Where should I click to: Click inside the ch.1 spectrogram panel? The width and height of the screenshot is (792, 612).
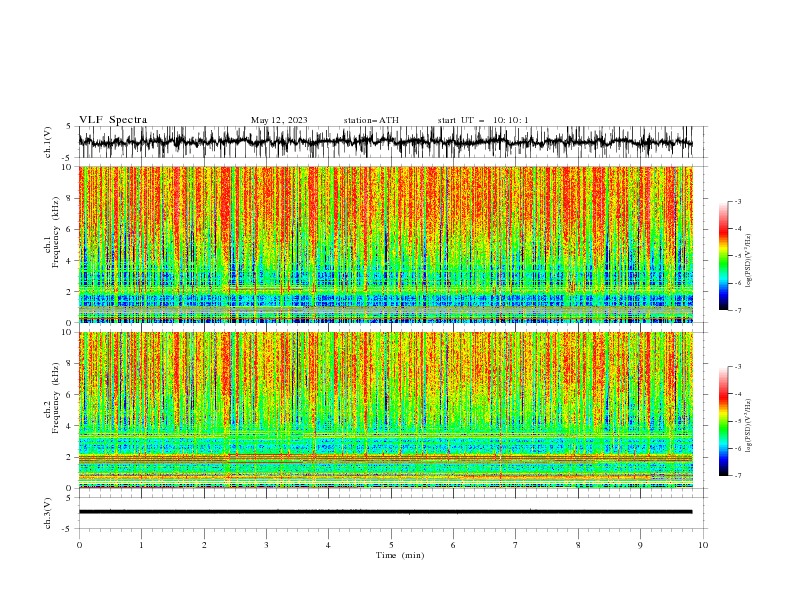click(x=386, y=244)
